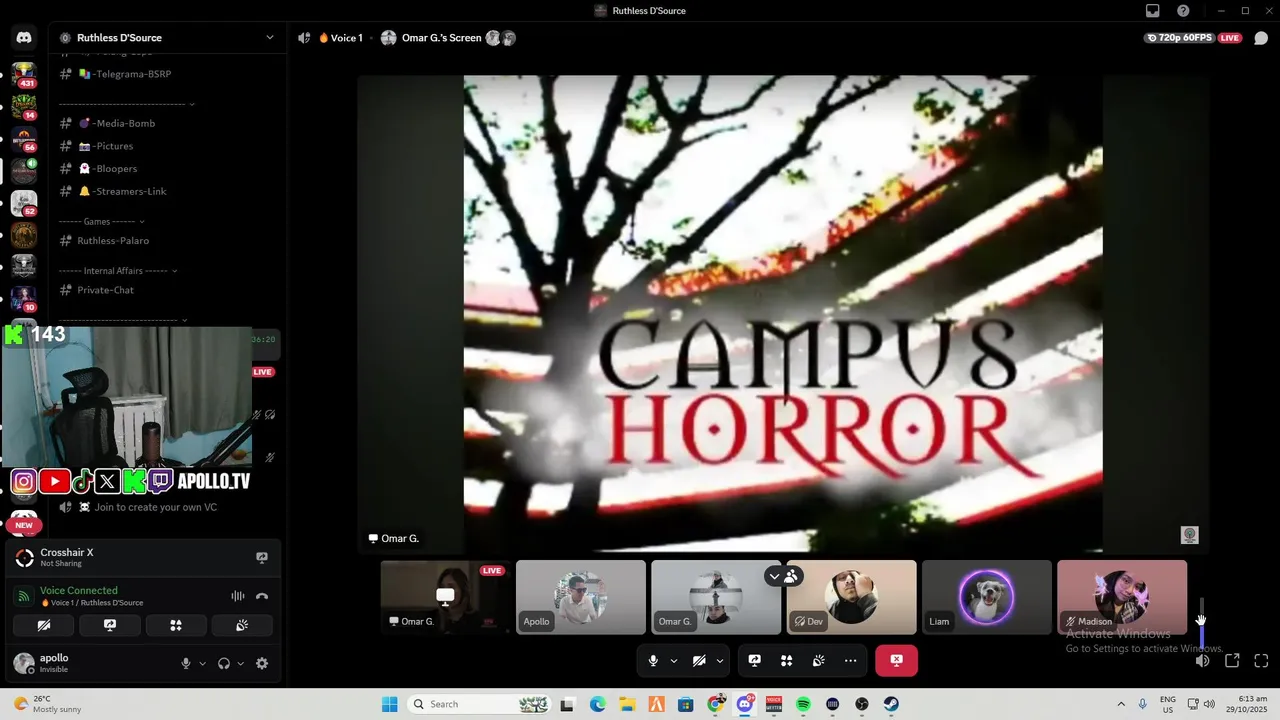The width and height of the screenshot is (1280, 720).
Task: Open more options ellipsis in call bar
Action: click(850, 660)
